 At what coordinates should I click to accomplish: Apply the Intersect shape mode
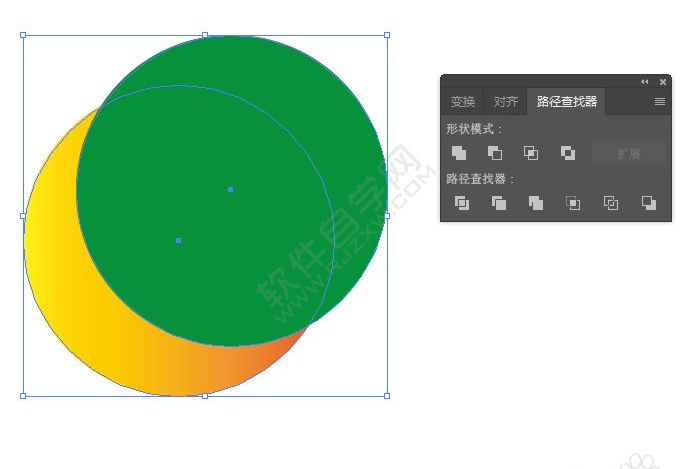(x=531, y=153)
